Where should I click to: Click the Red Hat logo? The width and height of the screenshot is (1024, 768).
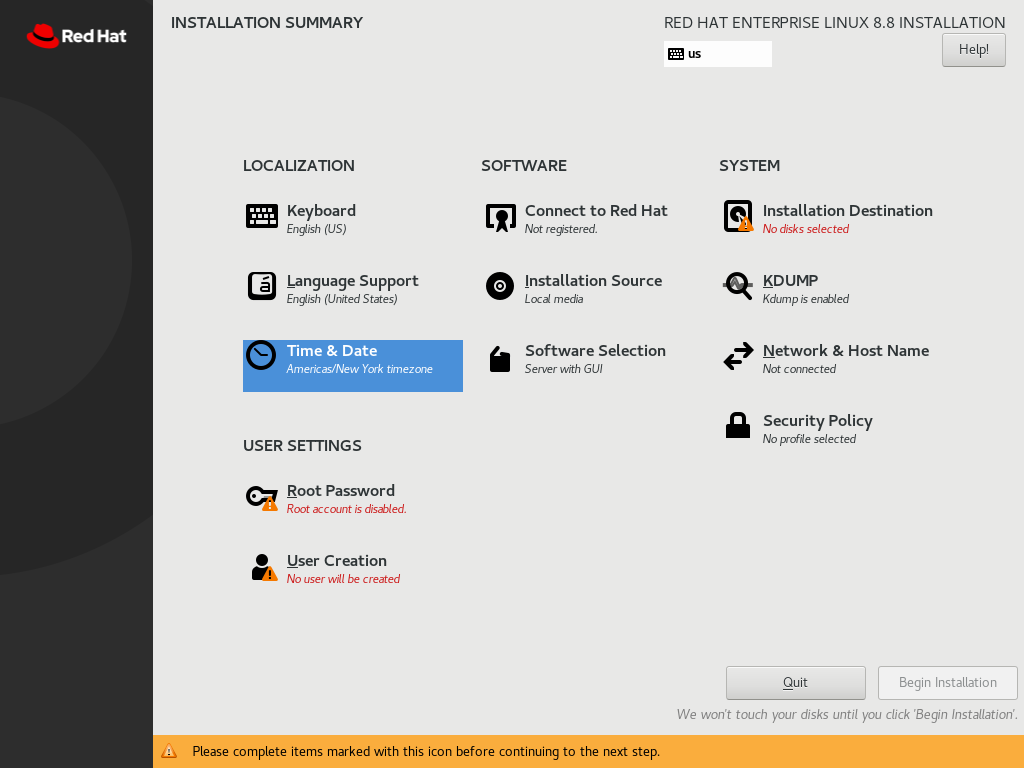point(76,36)
